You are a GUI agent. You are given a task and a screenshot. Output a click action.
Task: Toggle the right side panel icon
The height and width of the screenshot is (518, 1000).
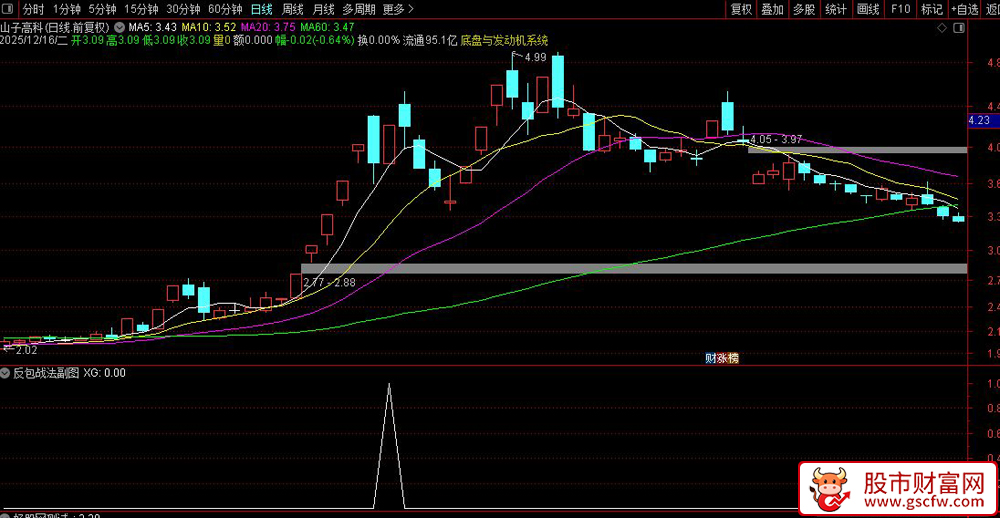point(959,28)
